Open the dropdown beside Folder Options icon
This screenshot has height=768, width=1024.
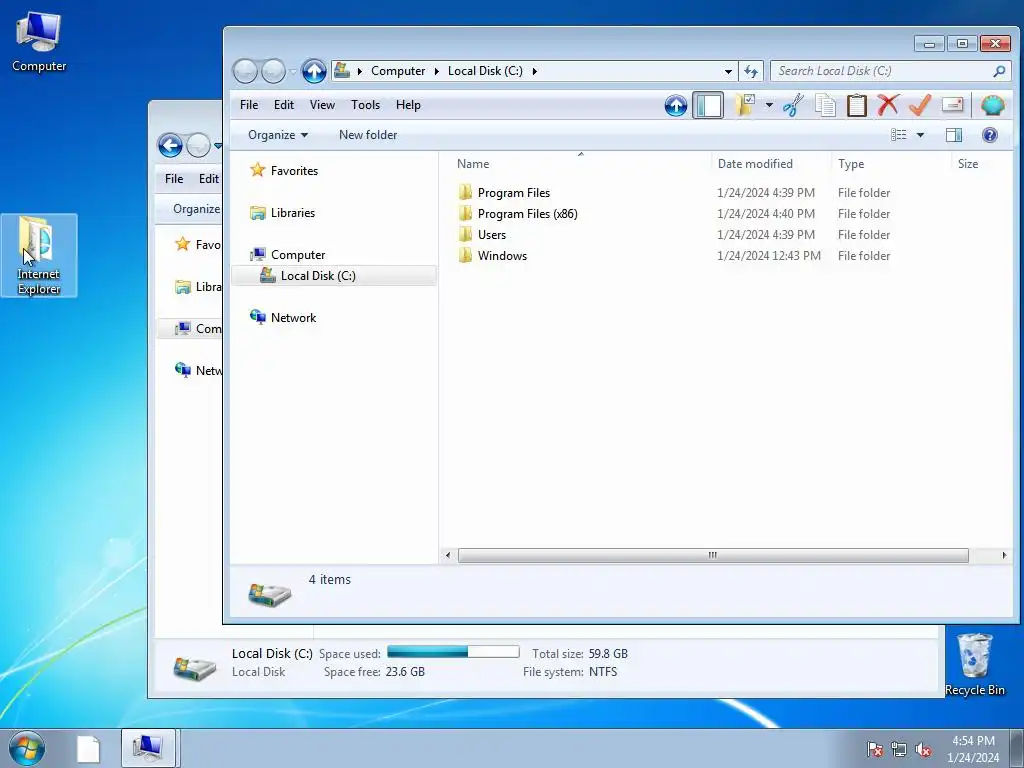coord(769,105)
